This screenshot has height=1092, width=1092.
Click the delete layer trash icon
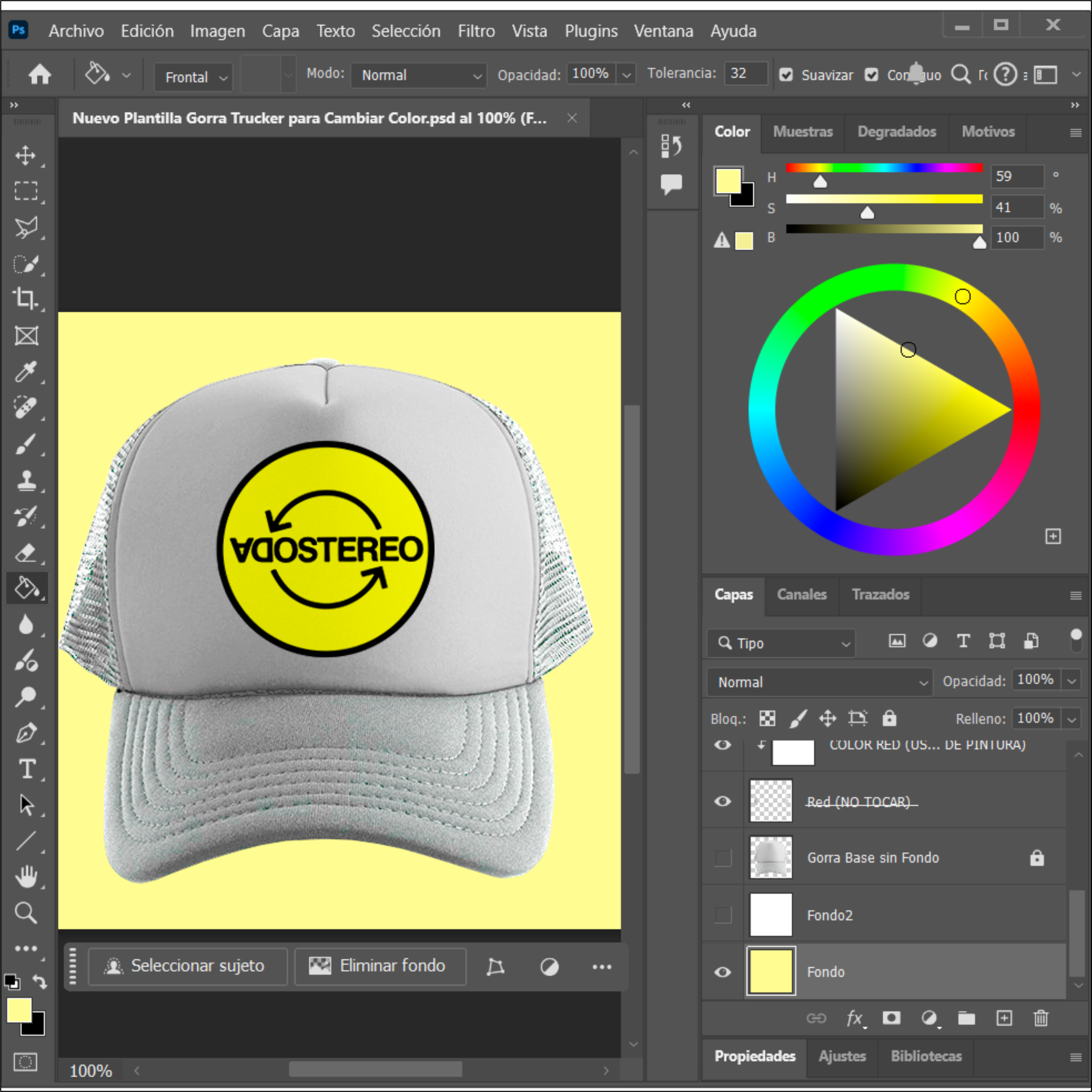(1040, 1018)
